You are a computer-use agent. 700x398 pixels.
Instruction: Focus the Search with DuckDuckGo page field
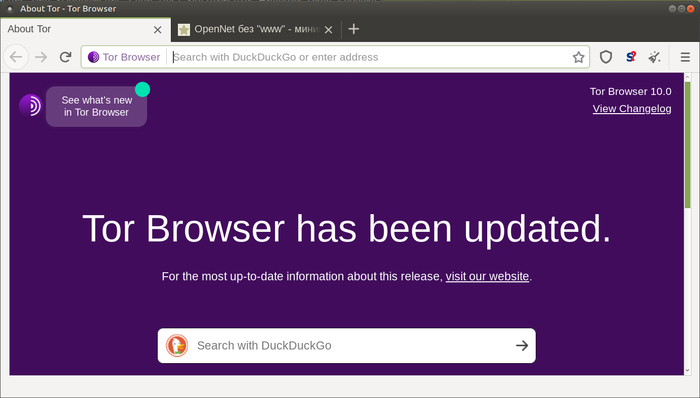pyautogui.click(x=346, y=346)
